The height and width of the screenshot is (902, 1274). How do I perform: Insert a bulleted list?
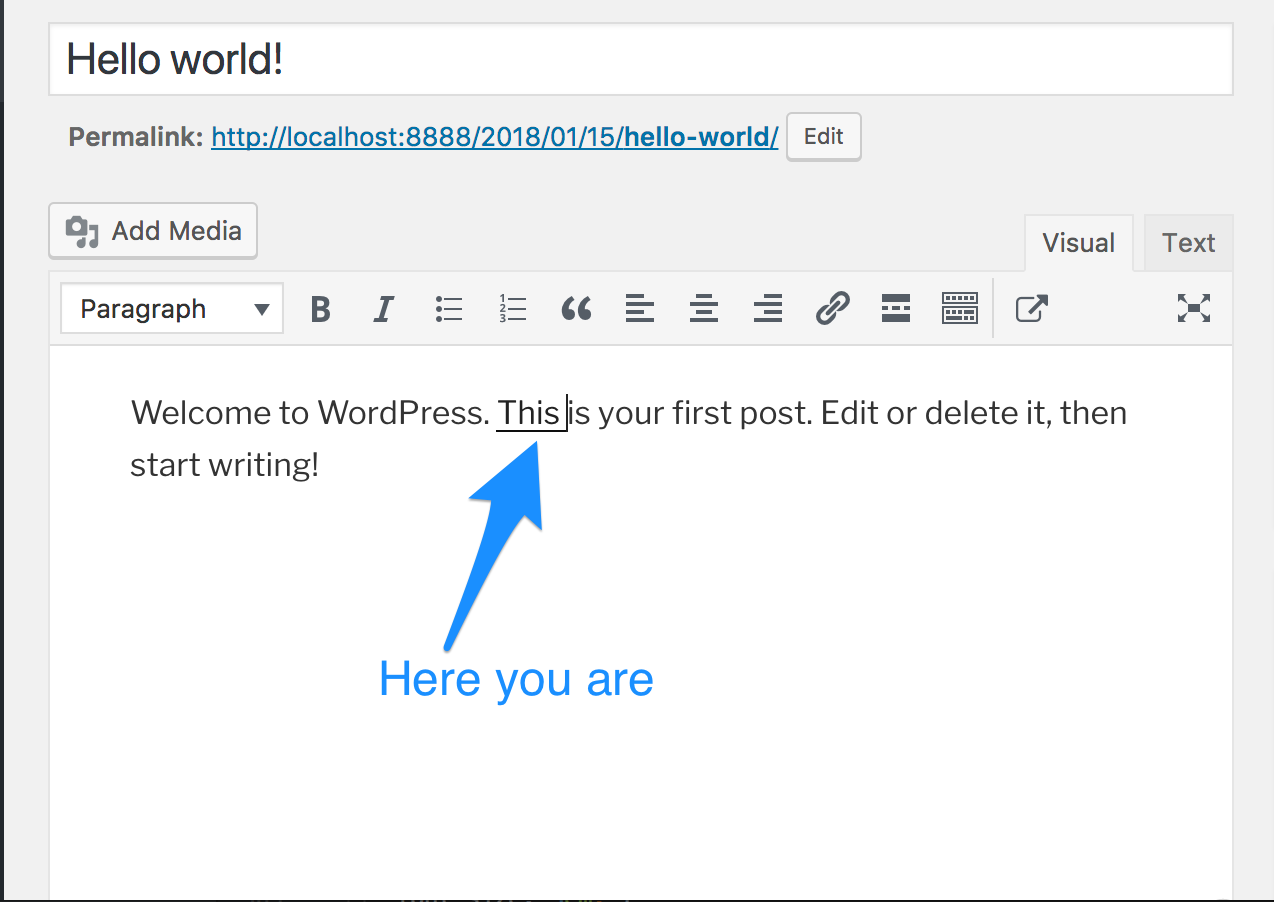tap(449, 309)
